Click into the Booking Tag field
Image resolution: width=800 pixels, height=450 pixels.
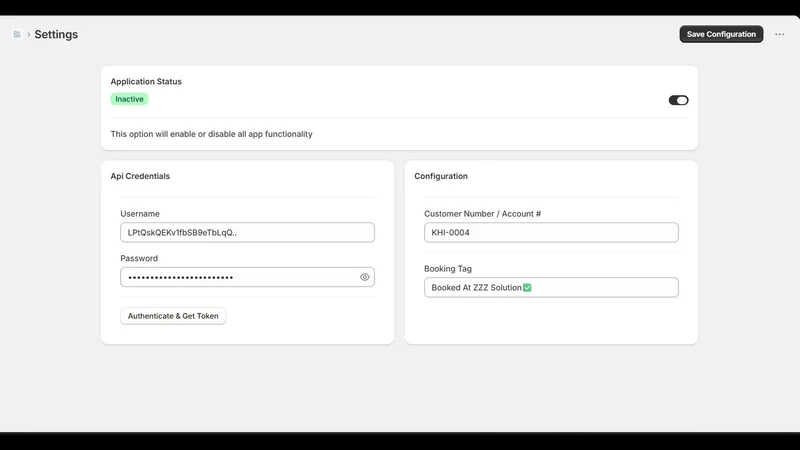pos(551,287)
